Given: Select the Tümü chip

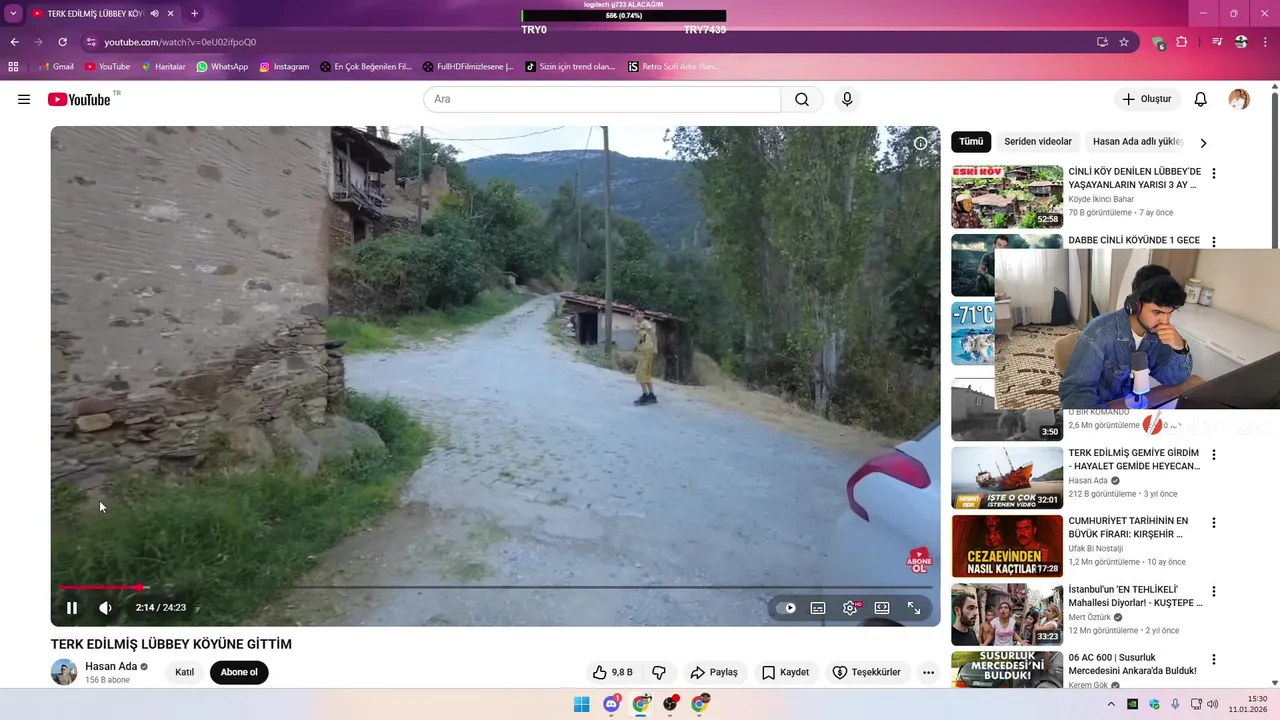Looking at the screenshot, I should (971, 142).
